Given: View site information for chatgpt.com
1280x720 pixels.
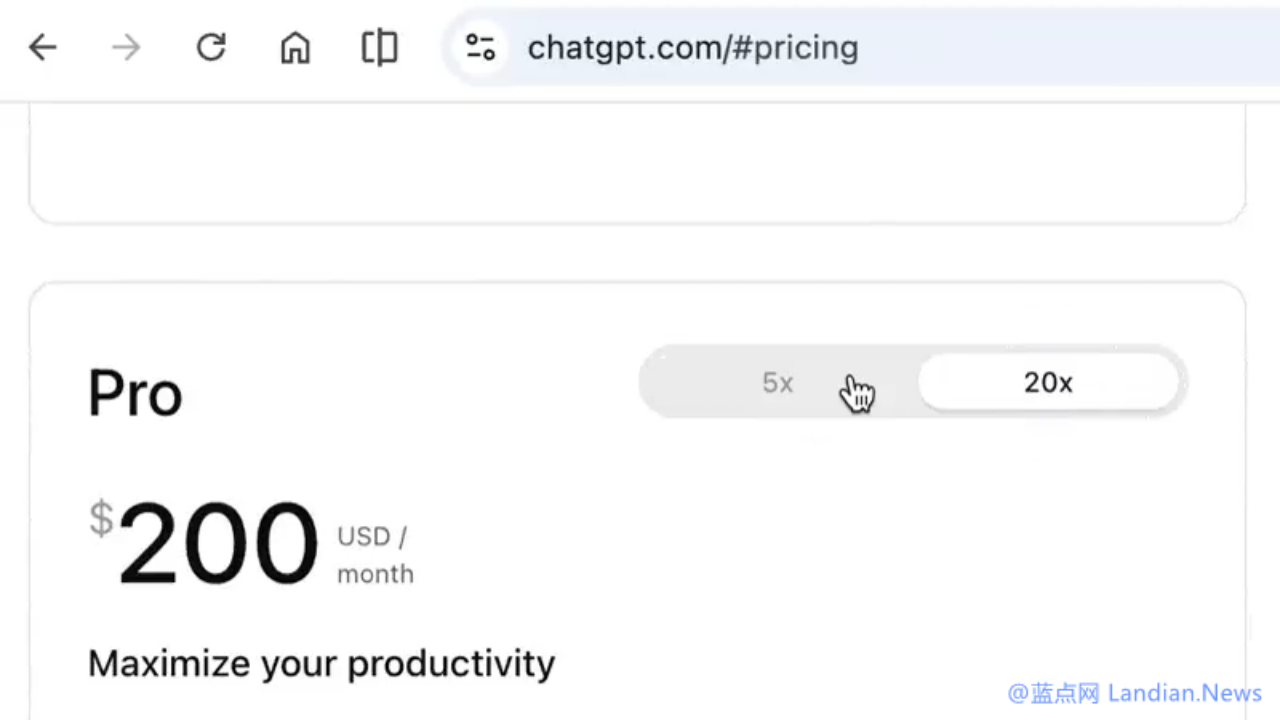Looking at the screenshot, I should (480, 47).
